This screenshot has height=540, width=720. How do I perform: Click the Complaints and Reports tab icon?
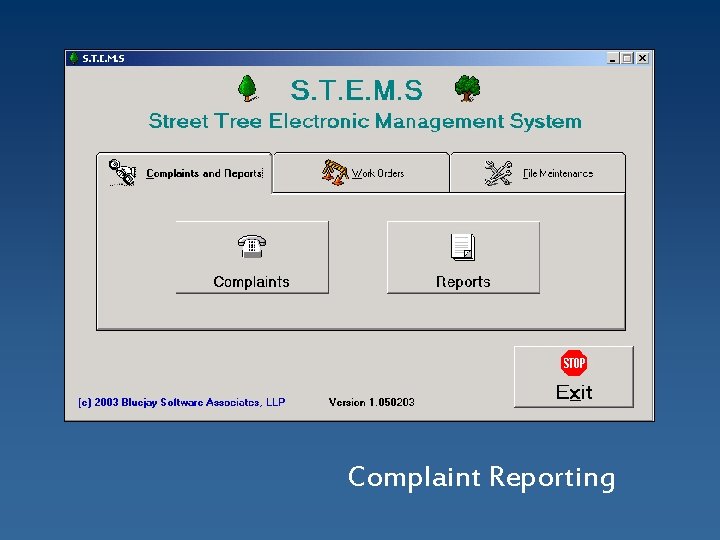(x=122, y=172)
